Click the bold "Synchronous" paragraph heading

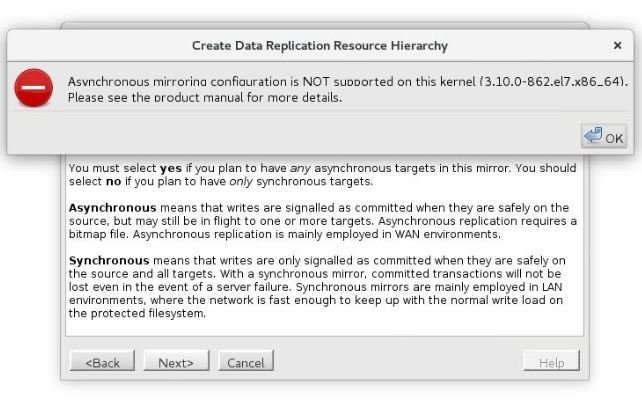102,260
